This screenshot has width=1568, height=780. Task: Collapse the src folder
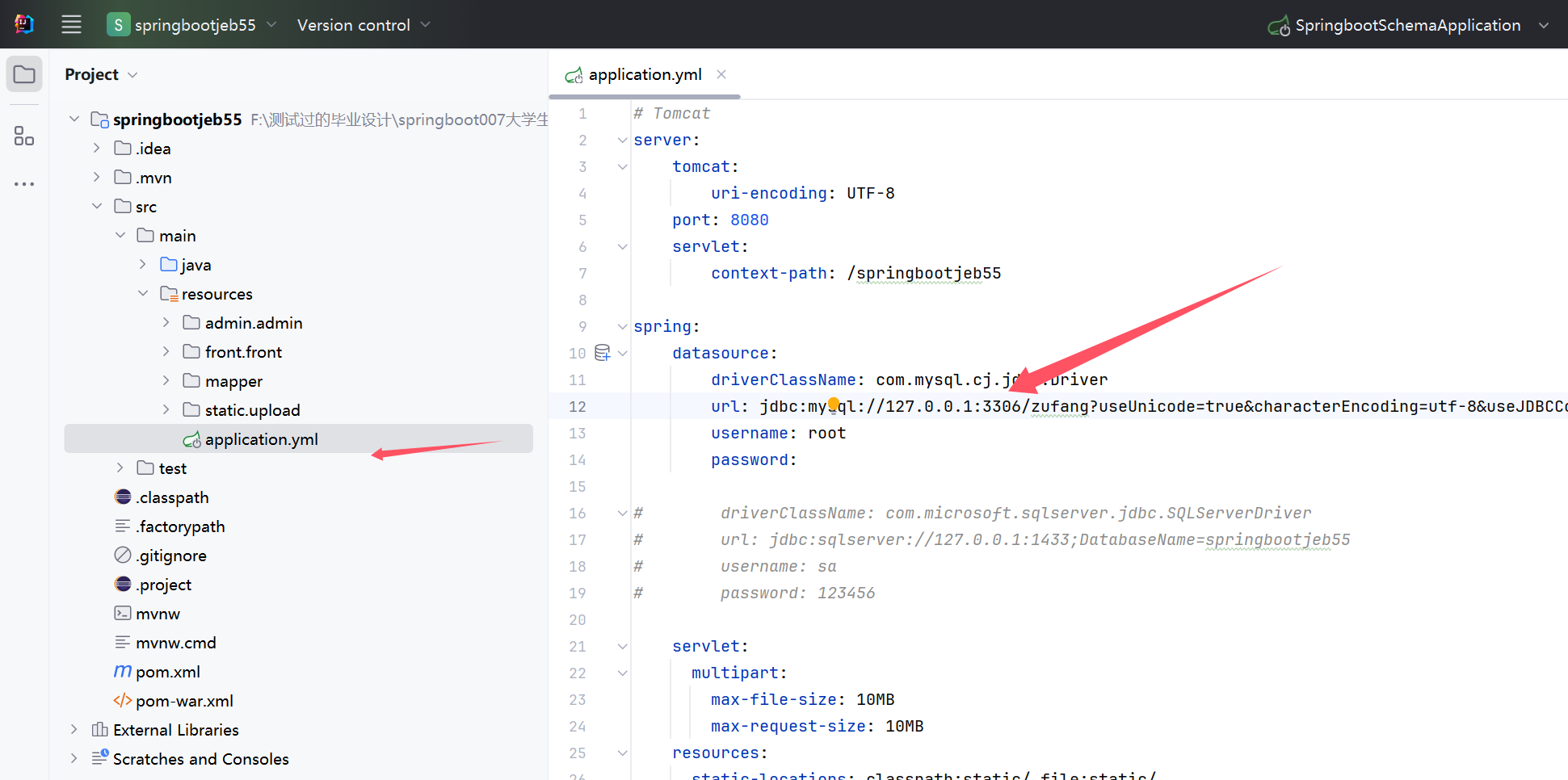point(97,206)
